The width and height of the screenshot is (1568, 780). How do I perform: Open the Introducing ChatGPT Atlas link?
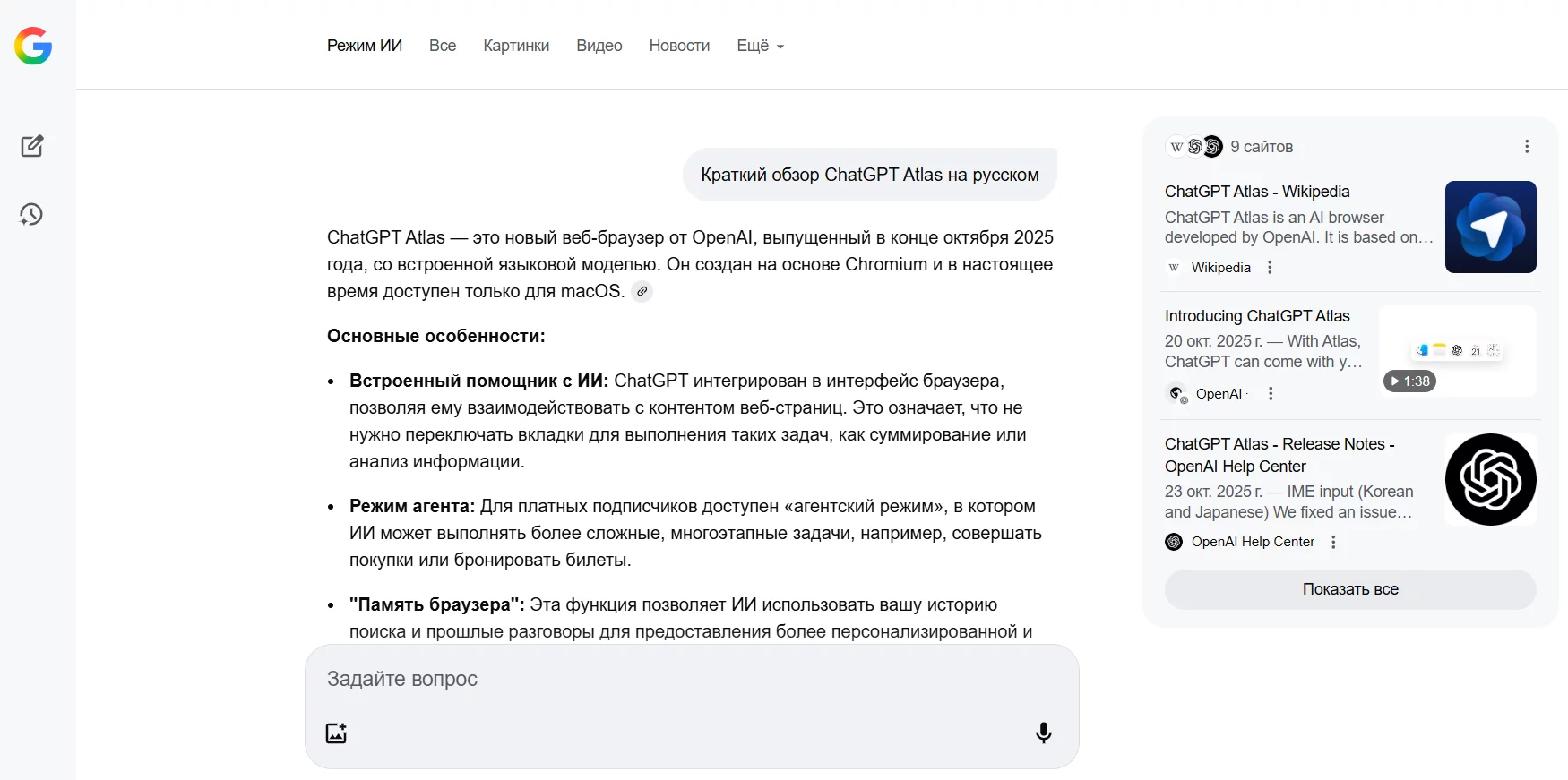pyautogui.click(x=1256, y=316)
